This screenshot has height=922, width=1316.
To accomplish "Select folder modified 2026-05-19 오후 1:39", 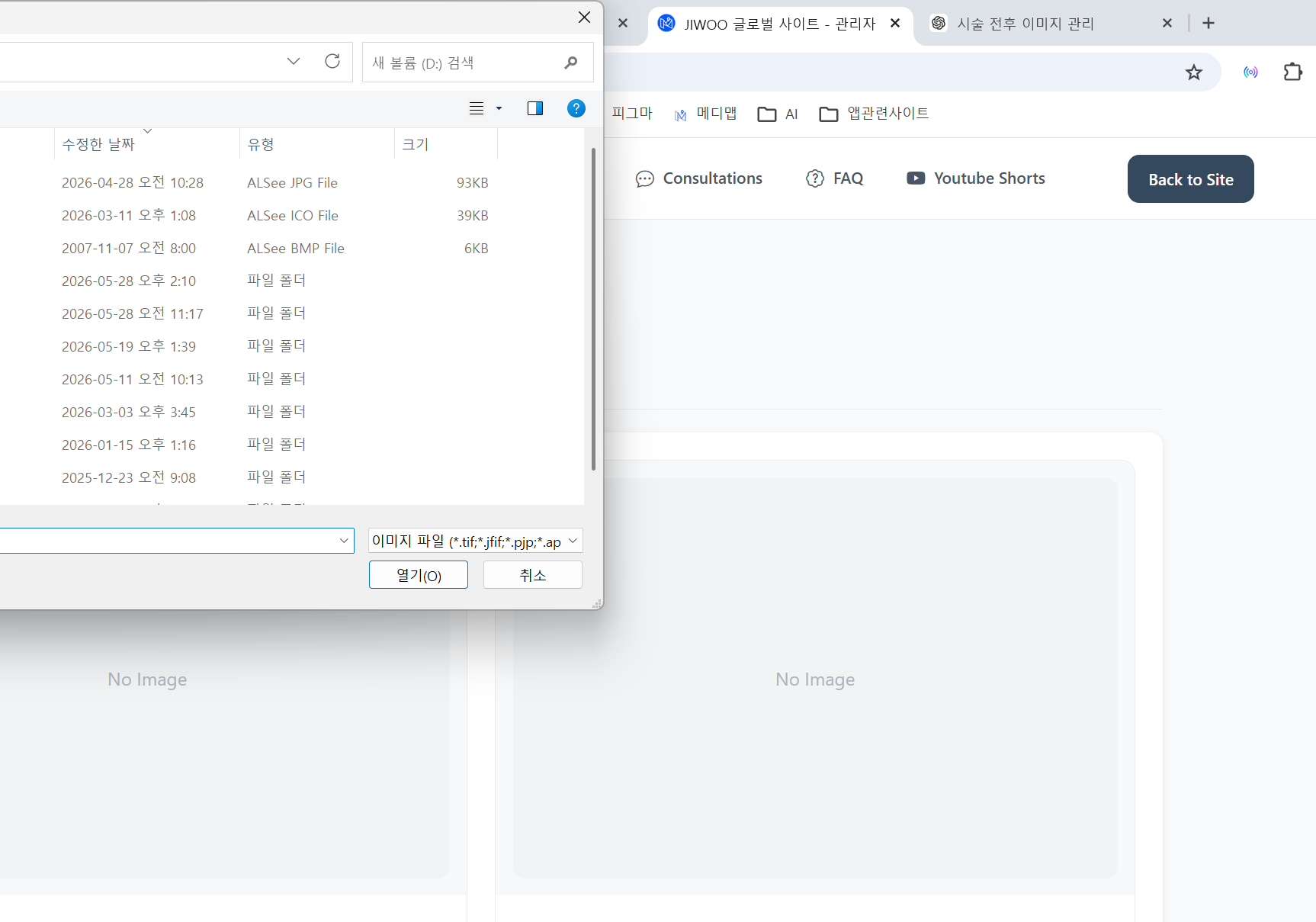I will point(292,346).
